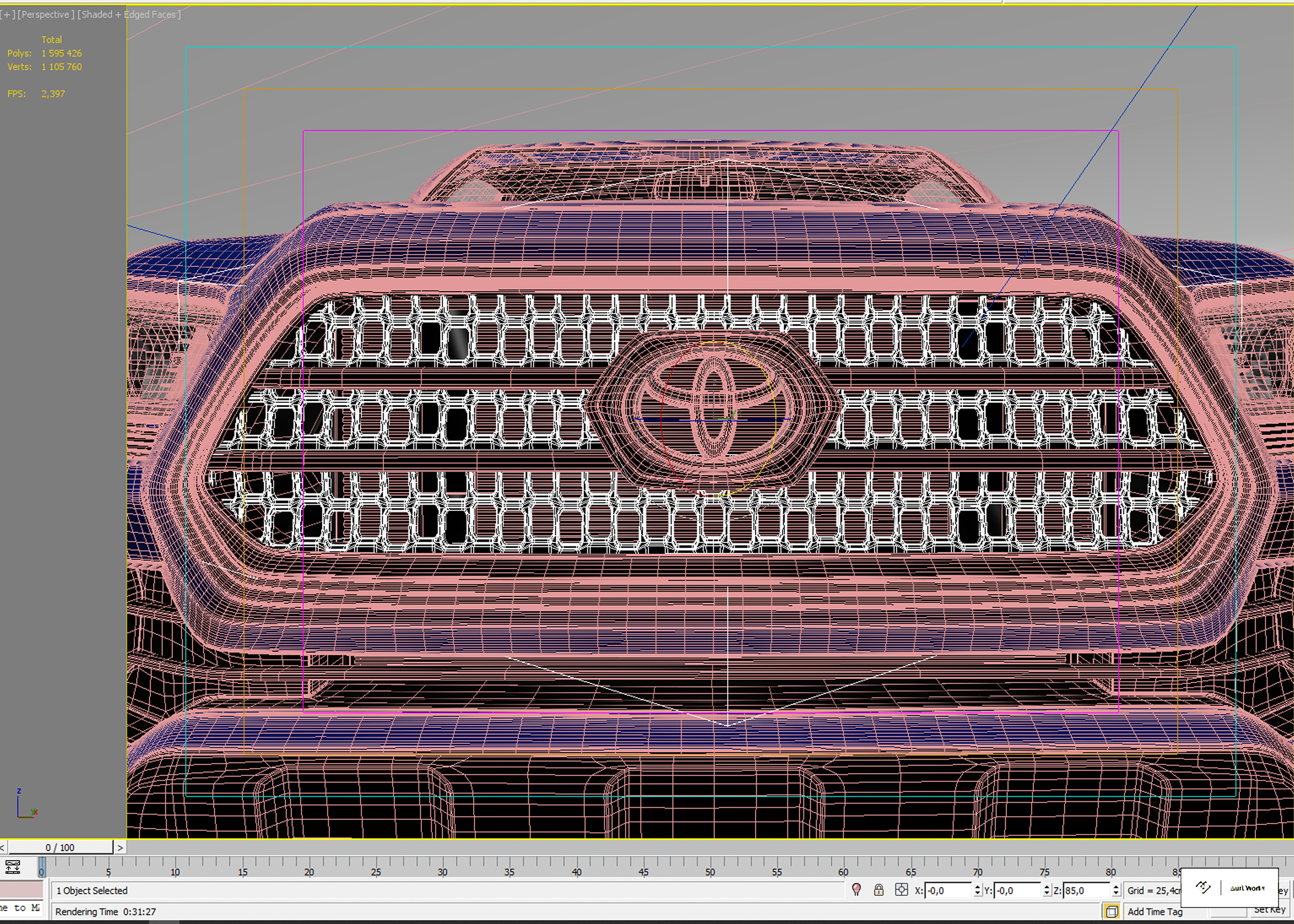Open the viewport [+] general menu
The image size is (1294, 924).
(7, 14)
